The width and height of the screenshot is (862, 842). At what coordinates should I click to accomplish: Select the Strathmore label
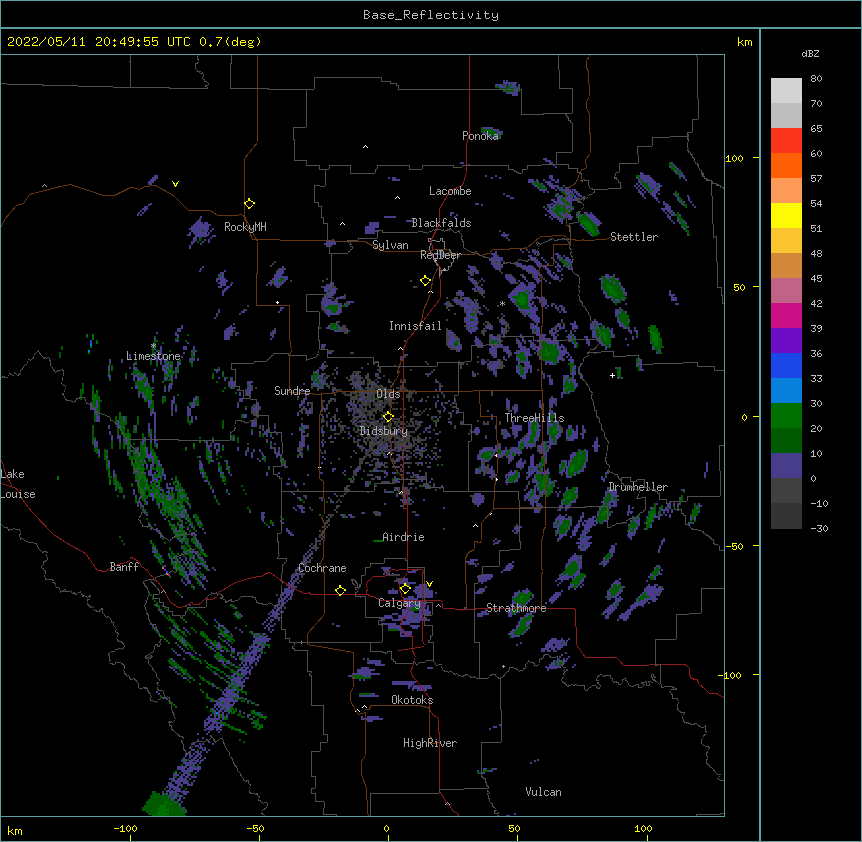(516, 608)
